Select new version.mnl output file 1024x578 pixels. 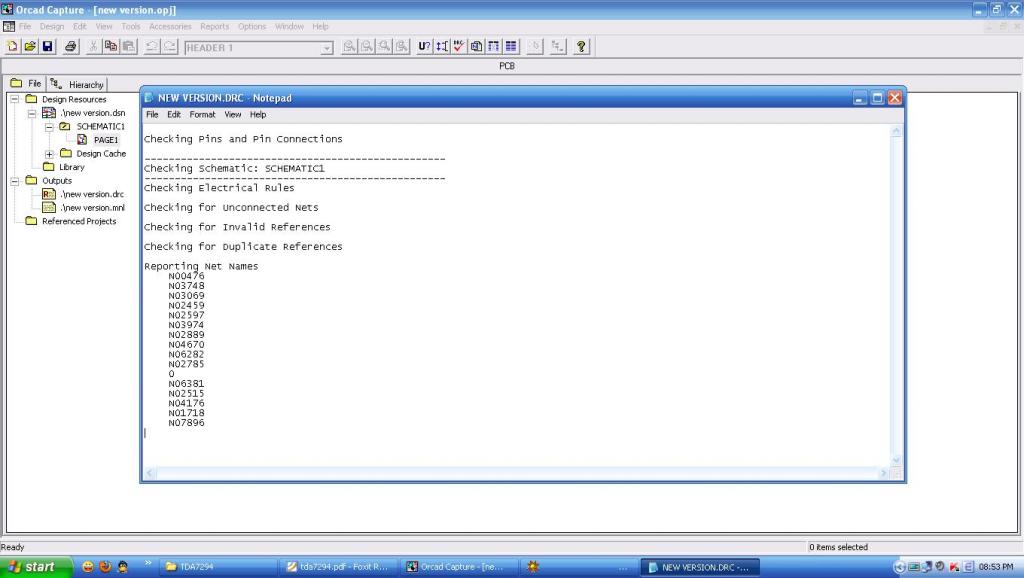(92, 208)
